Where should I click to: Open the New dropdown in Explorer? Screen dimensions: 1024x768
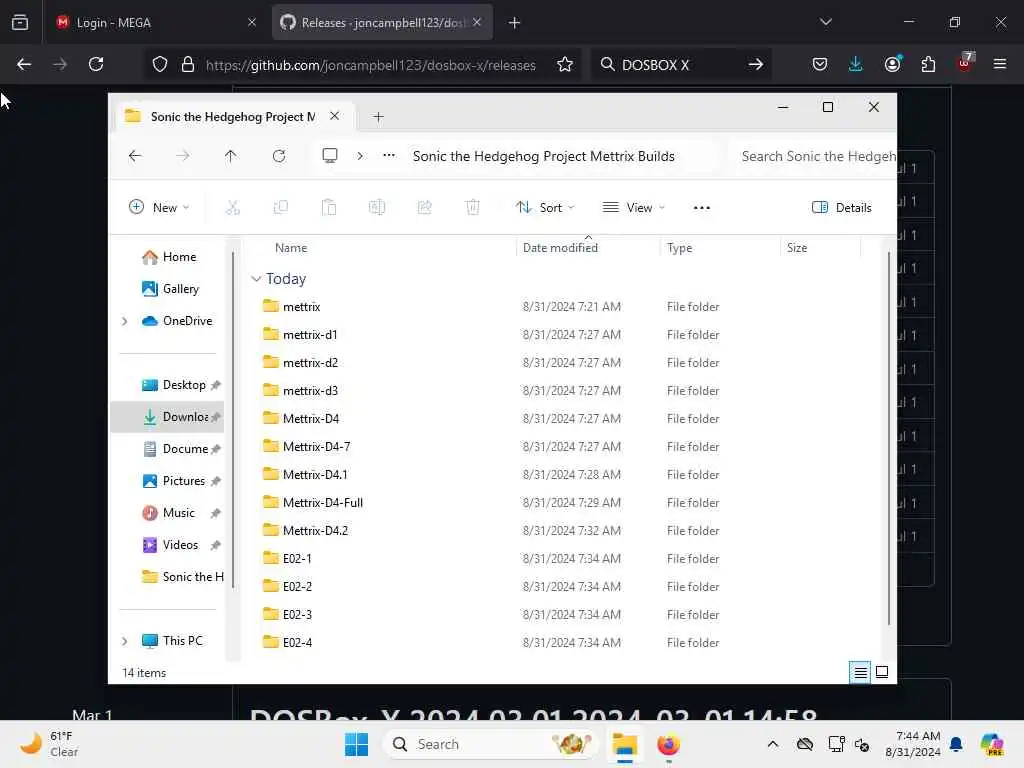pos(159,208)
